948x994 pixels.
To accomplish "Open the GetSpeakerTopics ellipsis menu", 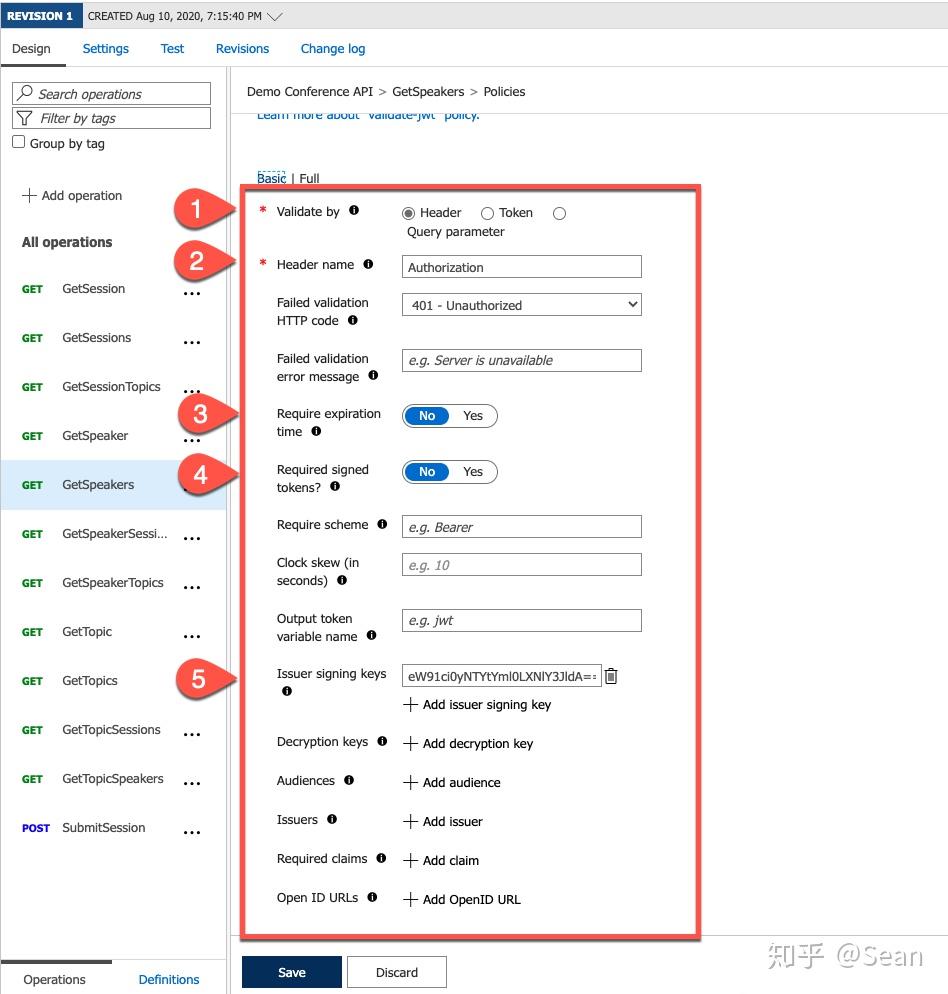I will 192,588.
